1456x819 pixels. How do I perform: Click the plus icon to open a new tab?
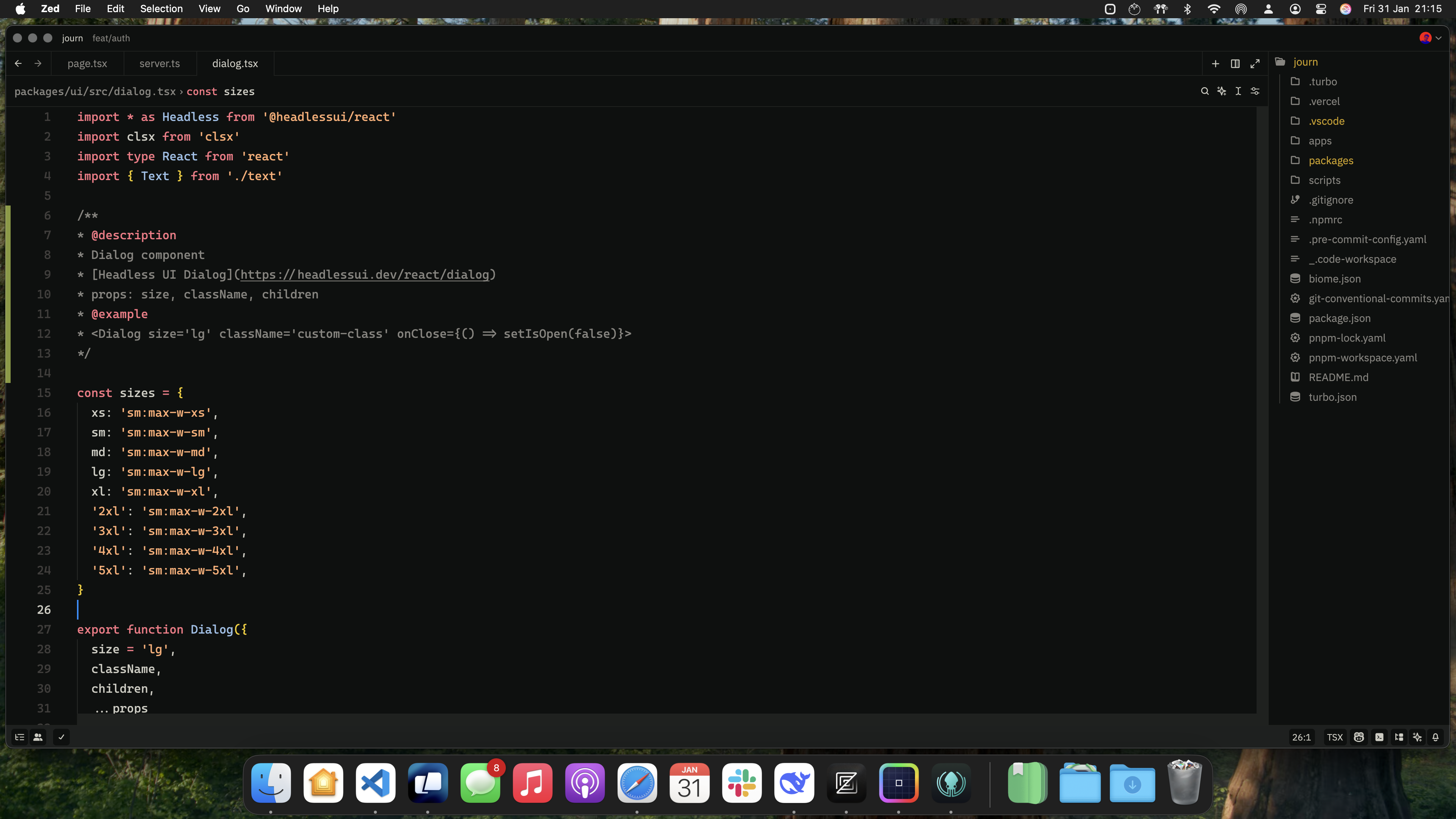pyautogui.click(x=1215, y=64)
